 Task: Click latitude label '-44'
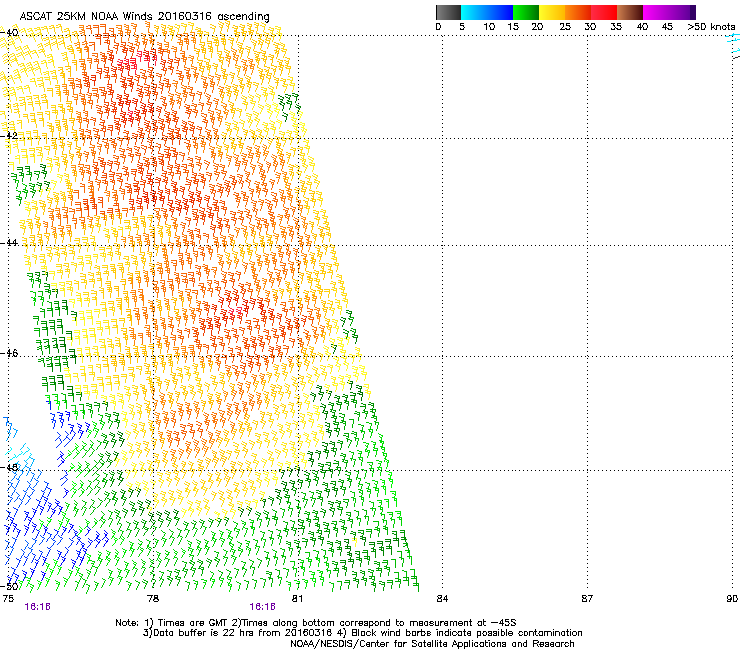[9, 243]
